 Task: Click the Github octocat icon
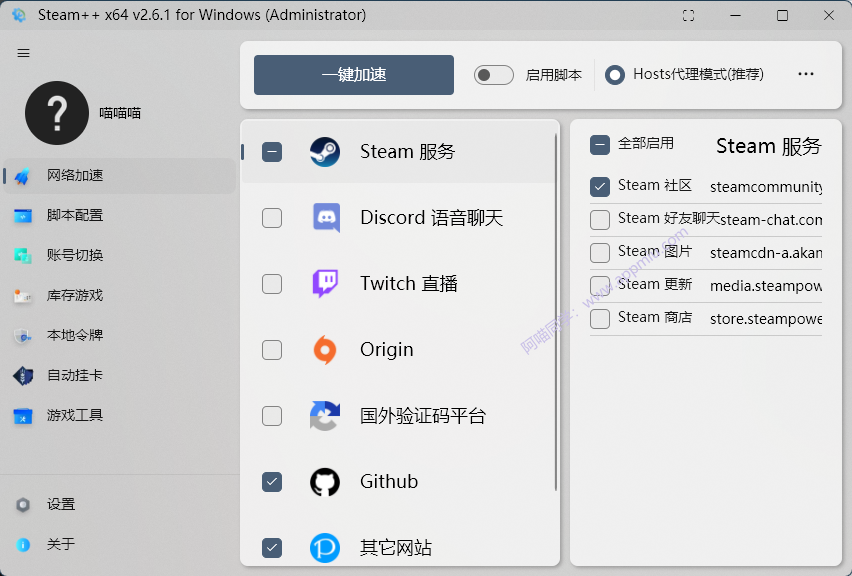point(325,482)
